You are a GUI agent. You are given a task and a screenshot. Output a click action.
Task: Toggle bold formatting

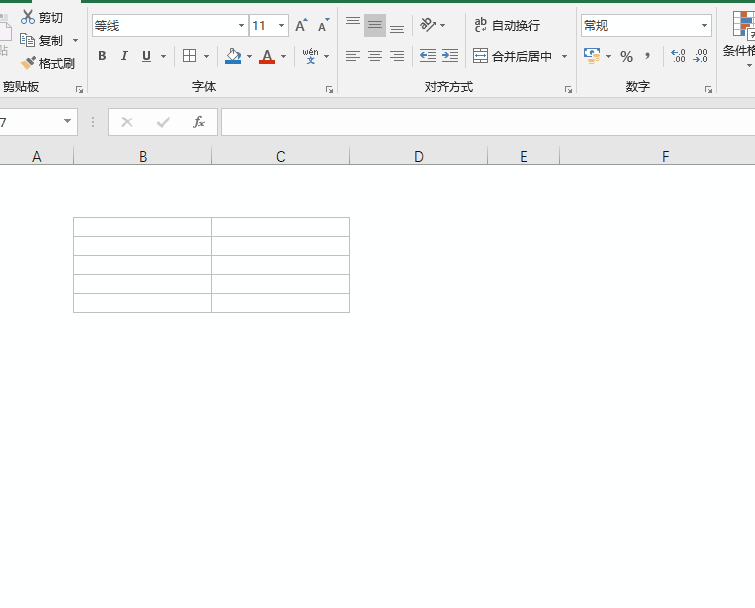click(x=102, y=56)
